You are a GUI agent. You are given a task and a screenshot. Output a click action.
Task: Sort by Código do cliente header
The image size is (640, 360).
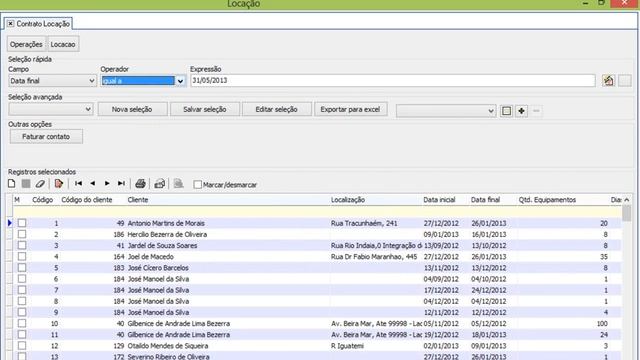[x=87, y=200]
